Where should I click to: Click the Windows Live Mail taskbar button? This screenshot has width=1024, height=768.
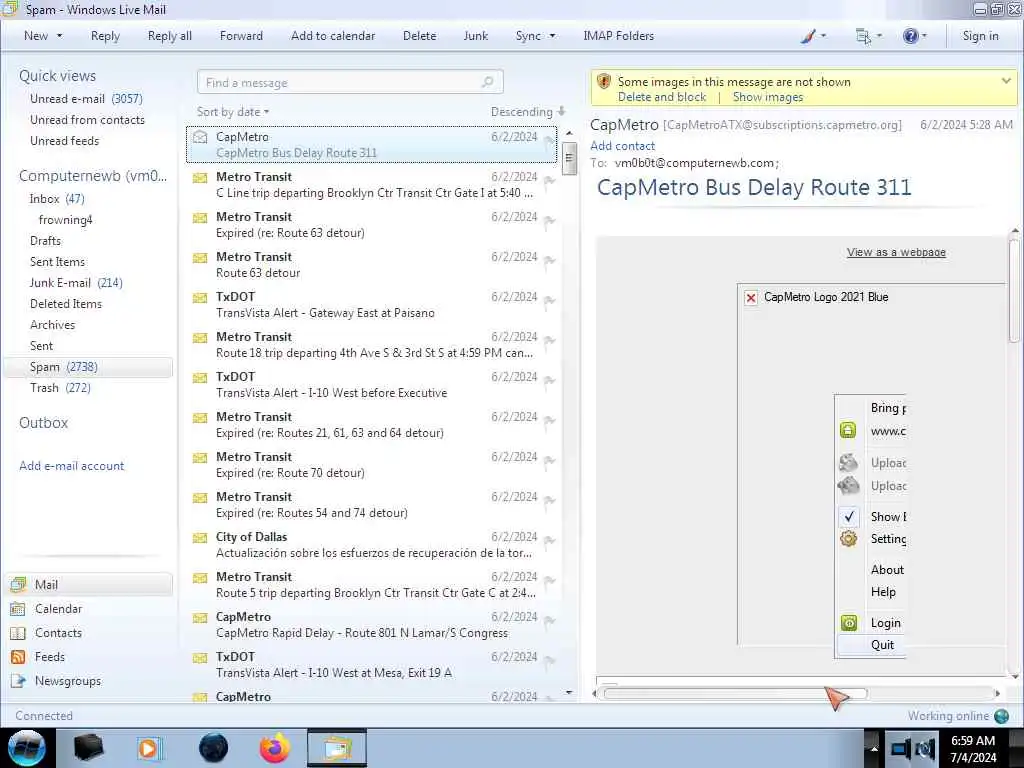point(337,748)
